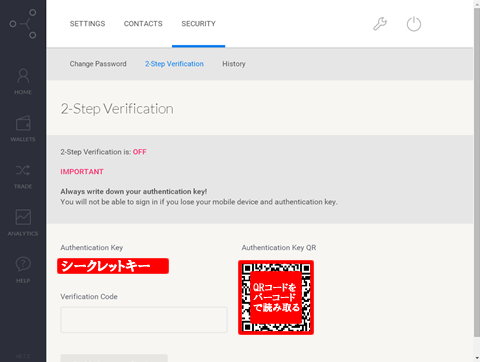The image size is (480, 362).
Task: Open the Change Password sub-tab
Action: [x=98, y=64]
